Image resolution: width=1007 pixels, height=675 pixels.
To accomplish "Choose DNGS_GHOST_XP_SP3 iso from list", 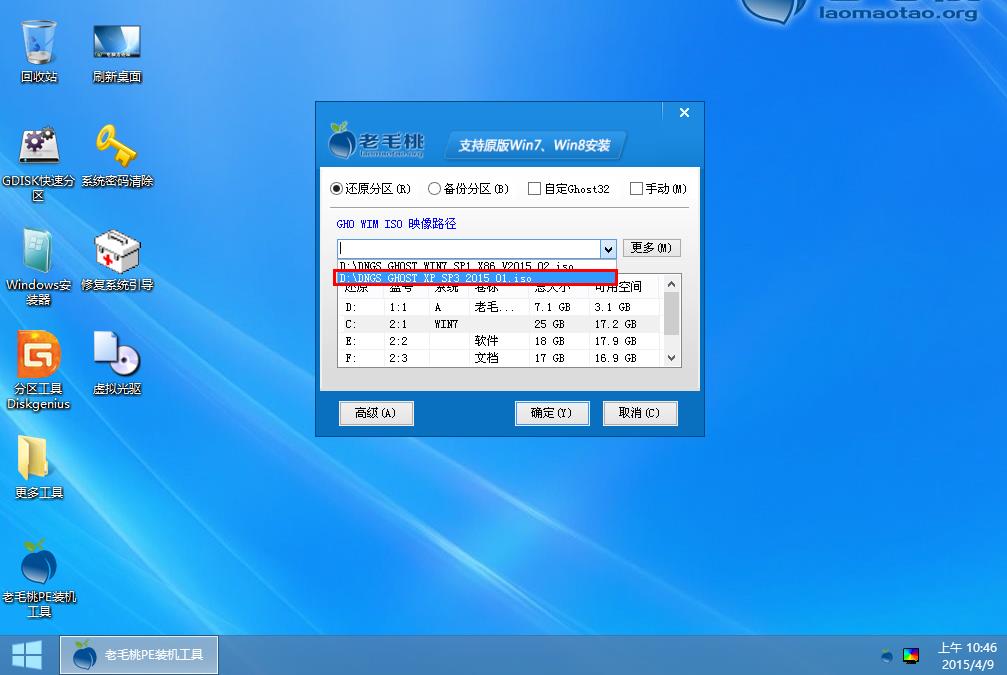I will (475, 278).
